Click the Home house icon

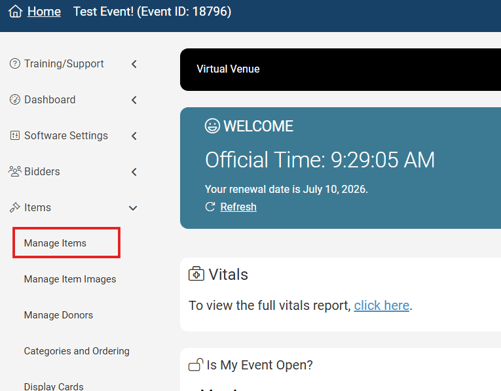pos(15,11)
